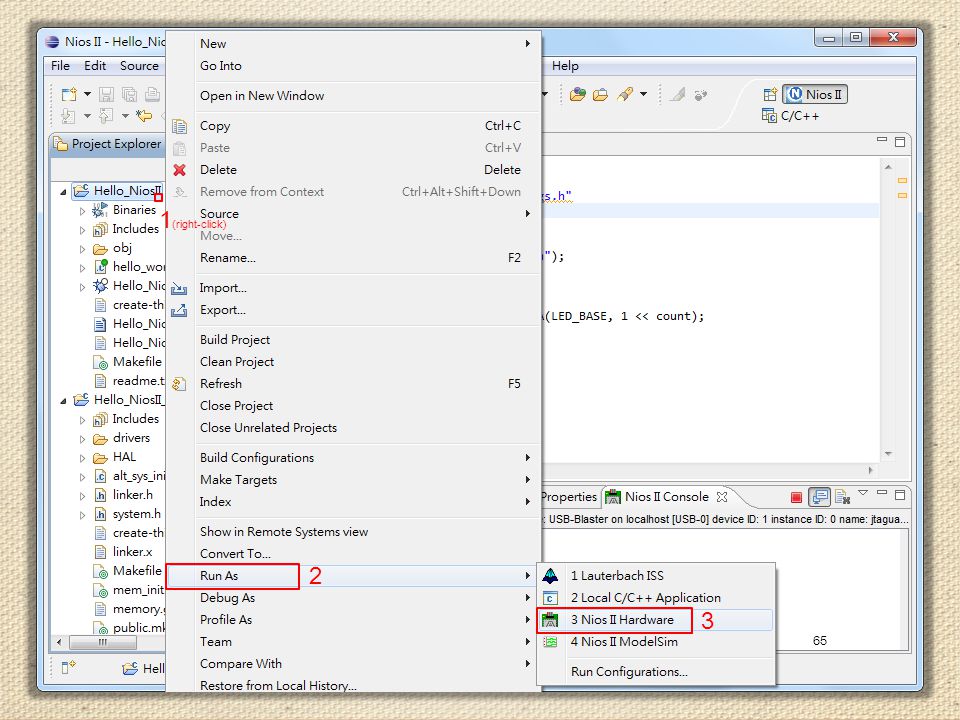Click the Save toolbar icon
Screen dimensions: 960x720
point(107,94)
